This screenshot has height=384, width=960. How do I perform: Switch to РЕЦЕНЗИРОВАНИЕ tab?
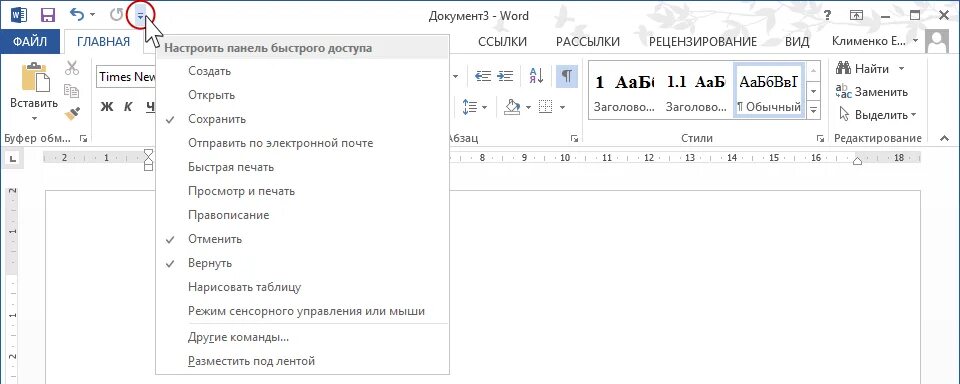(x=703, y=42)
